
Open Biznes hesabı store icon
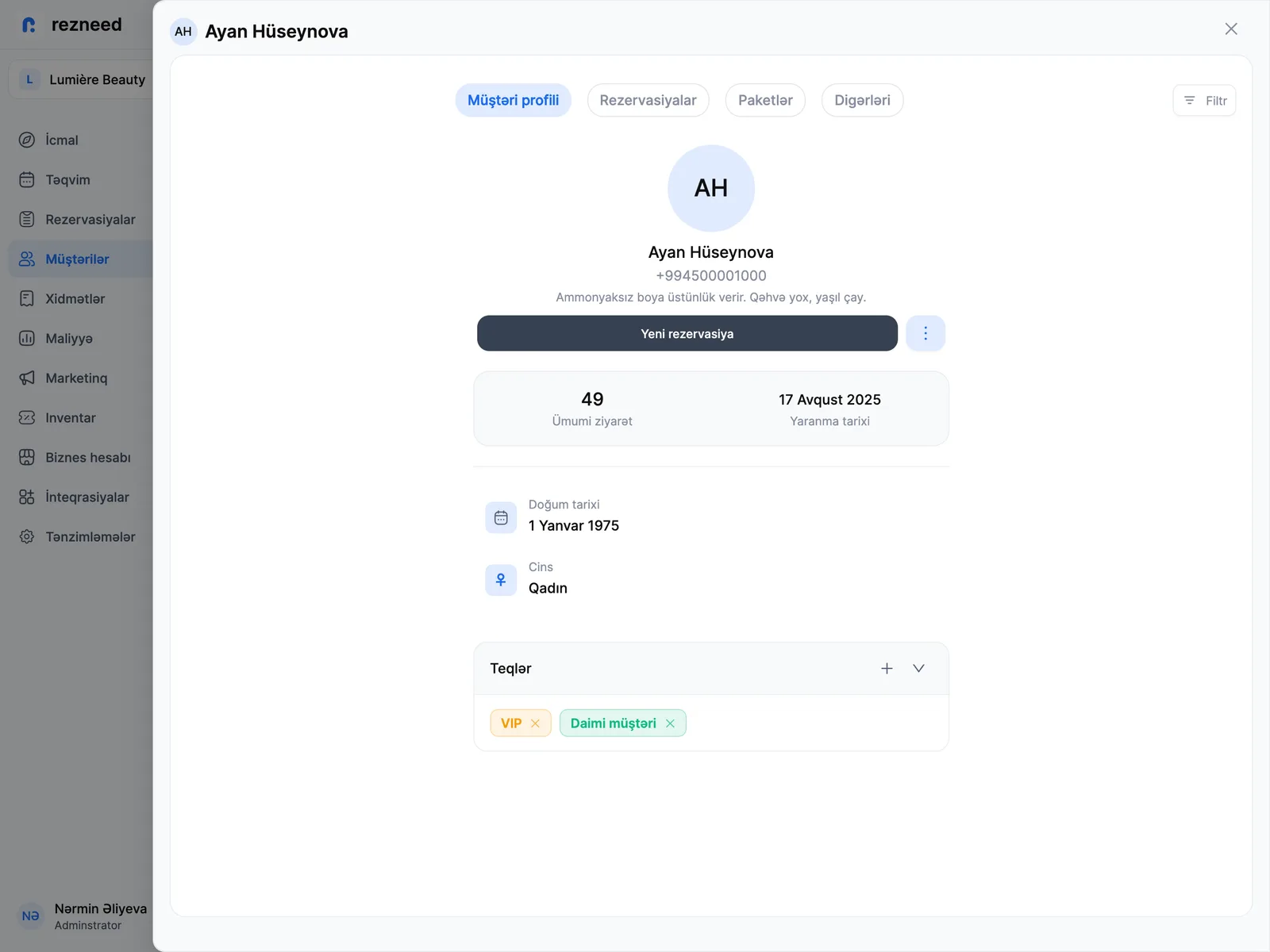(27, 457)
